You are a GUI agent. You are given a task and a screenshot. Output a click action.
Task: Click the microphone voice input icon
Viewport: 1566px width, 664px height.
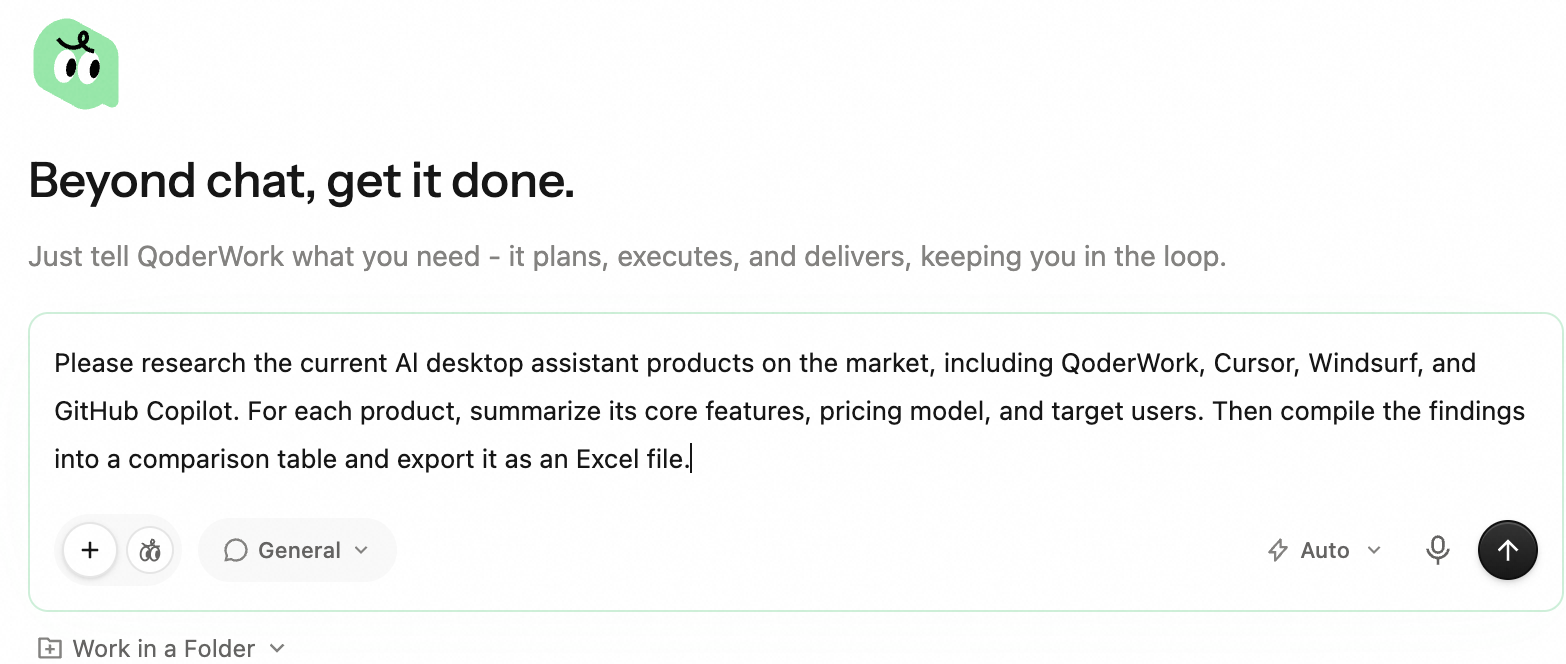1437,550
